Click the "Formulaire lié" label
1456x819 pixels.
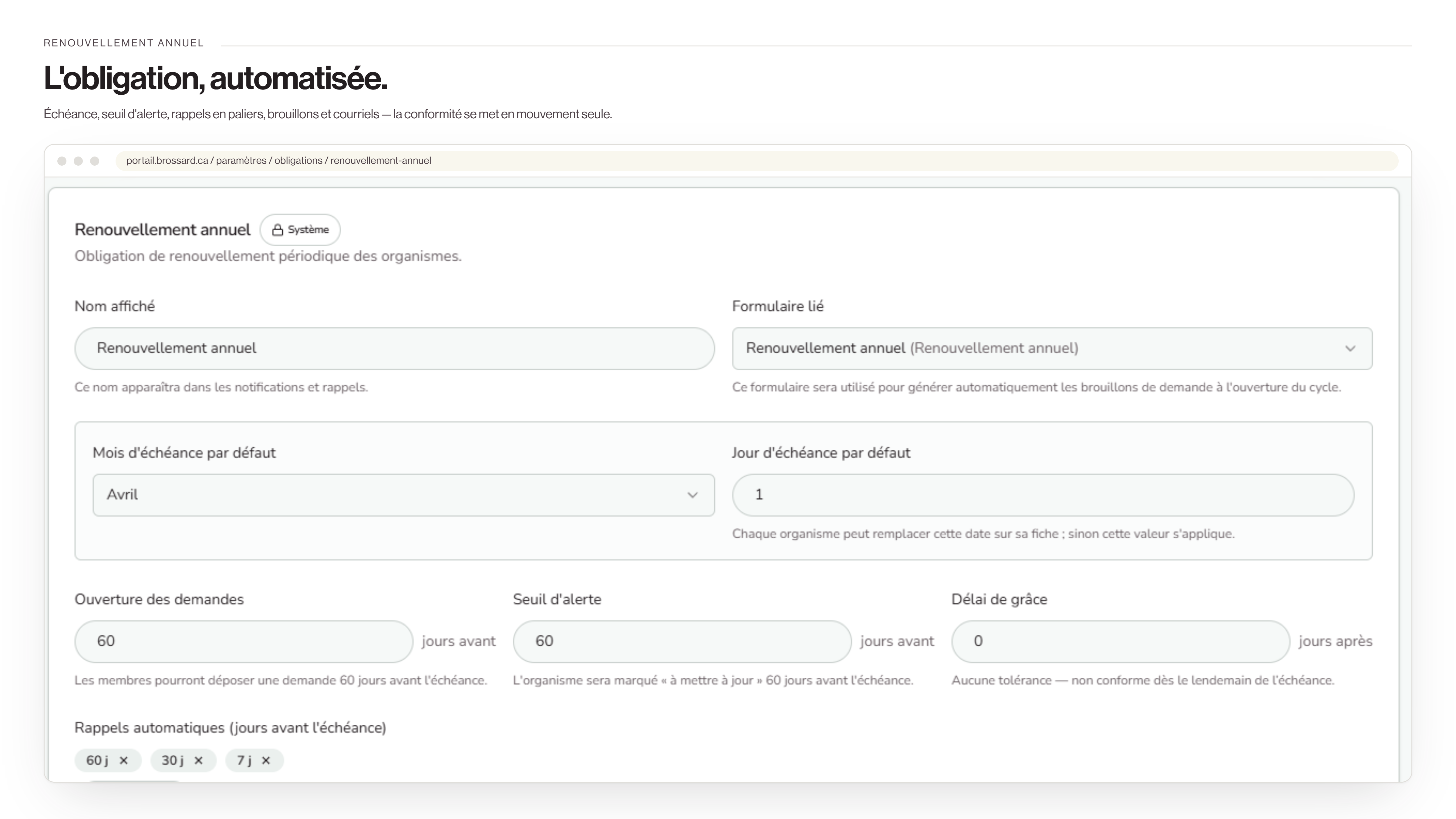(778, 306)
